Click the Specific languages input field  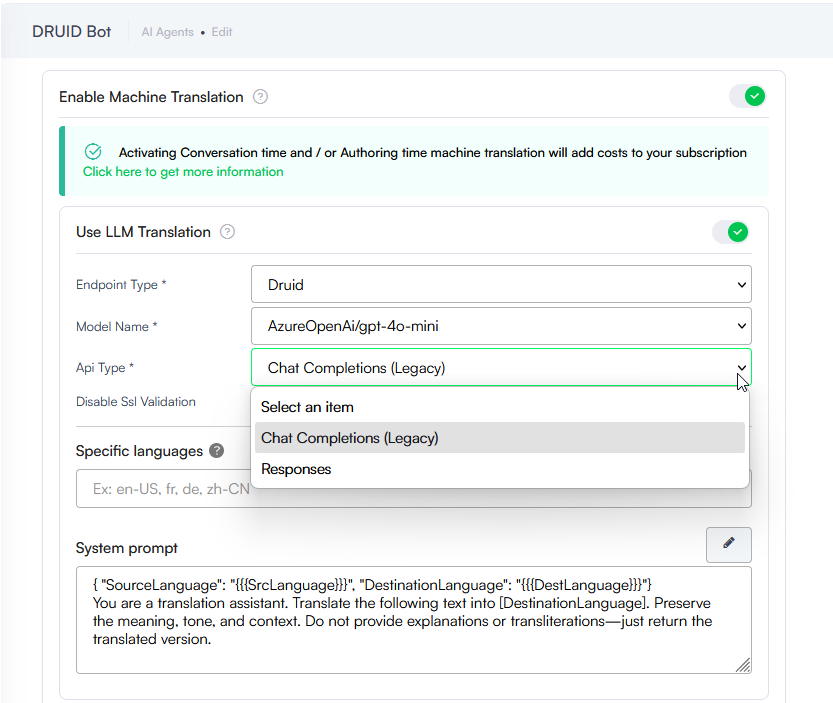pos(162,490)
